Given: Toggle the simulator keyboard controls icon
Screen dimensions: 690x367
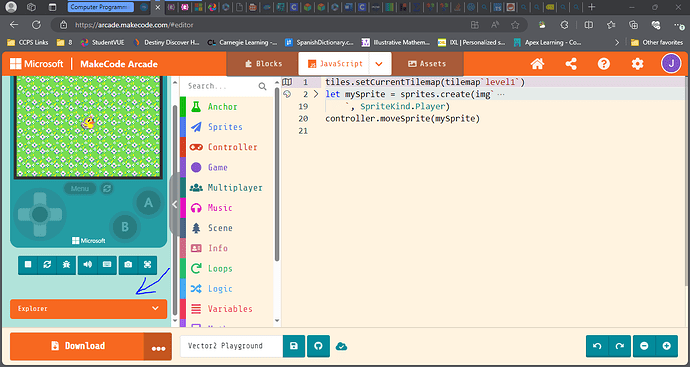Looking at the screenshot, I should [107, 265].
